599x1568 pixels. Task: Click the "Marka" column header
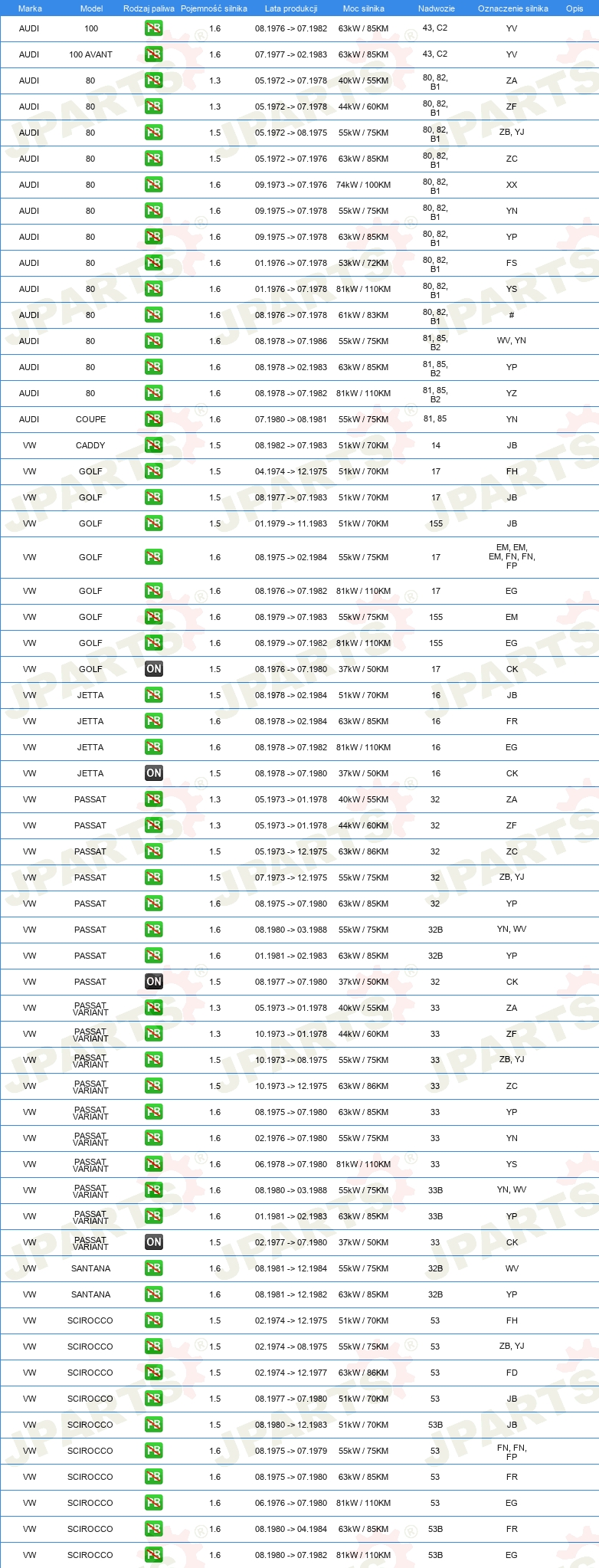[x=30, y=8]
